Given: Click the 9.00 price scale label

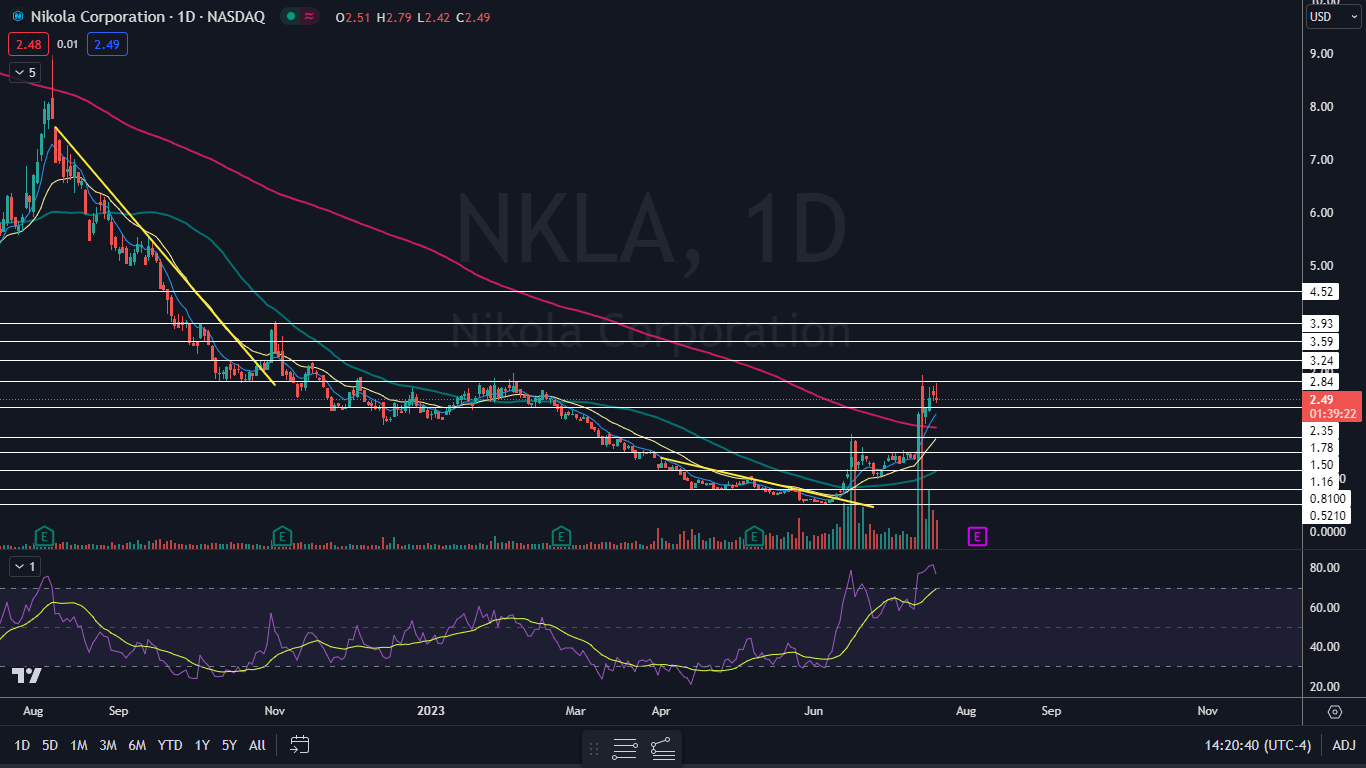Looking at the screenshot, I should coord(1324,54).
